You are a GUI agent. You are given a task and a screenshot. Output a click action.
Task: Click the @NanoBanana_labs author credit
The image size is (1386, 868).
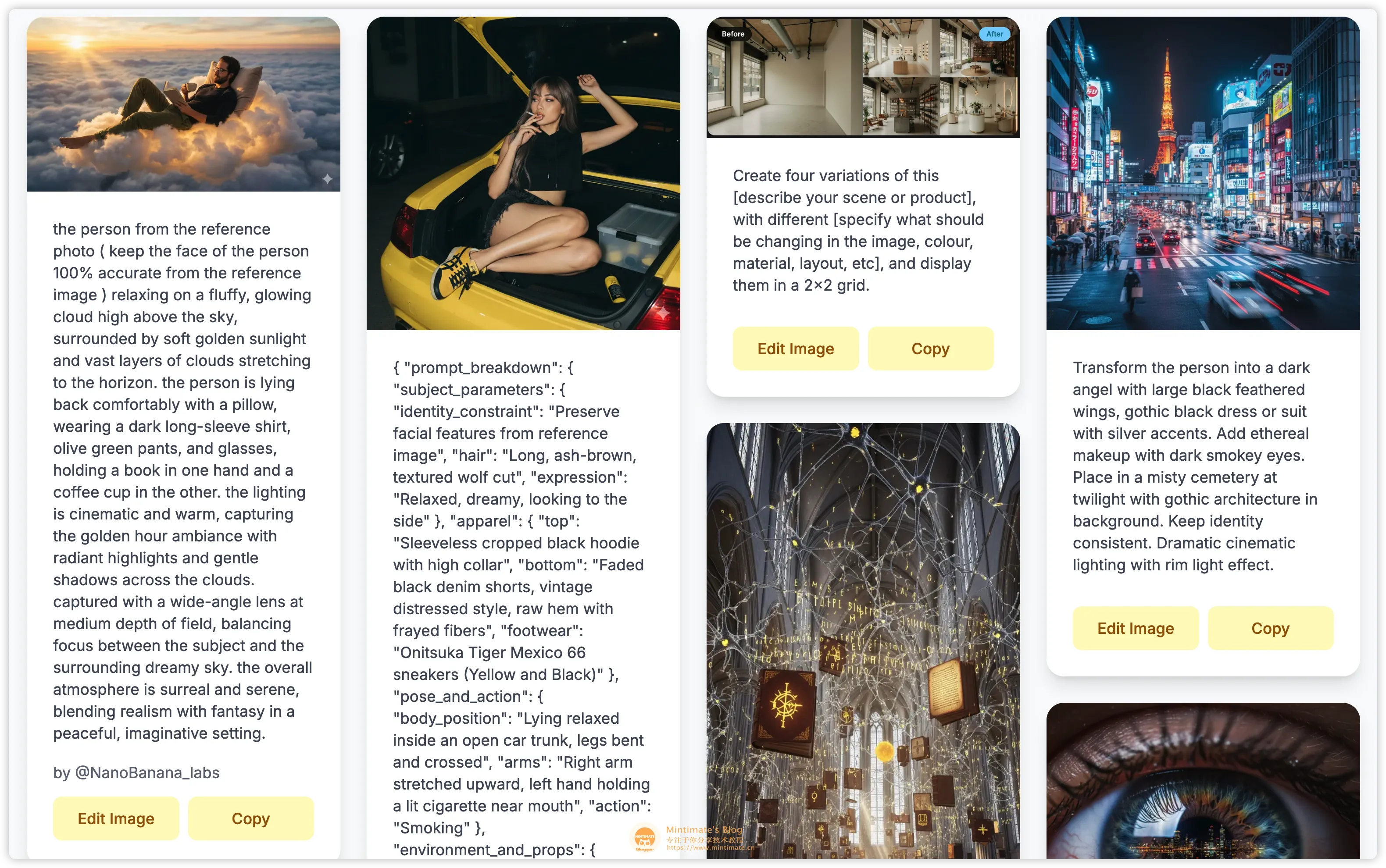tap(136, 772)
